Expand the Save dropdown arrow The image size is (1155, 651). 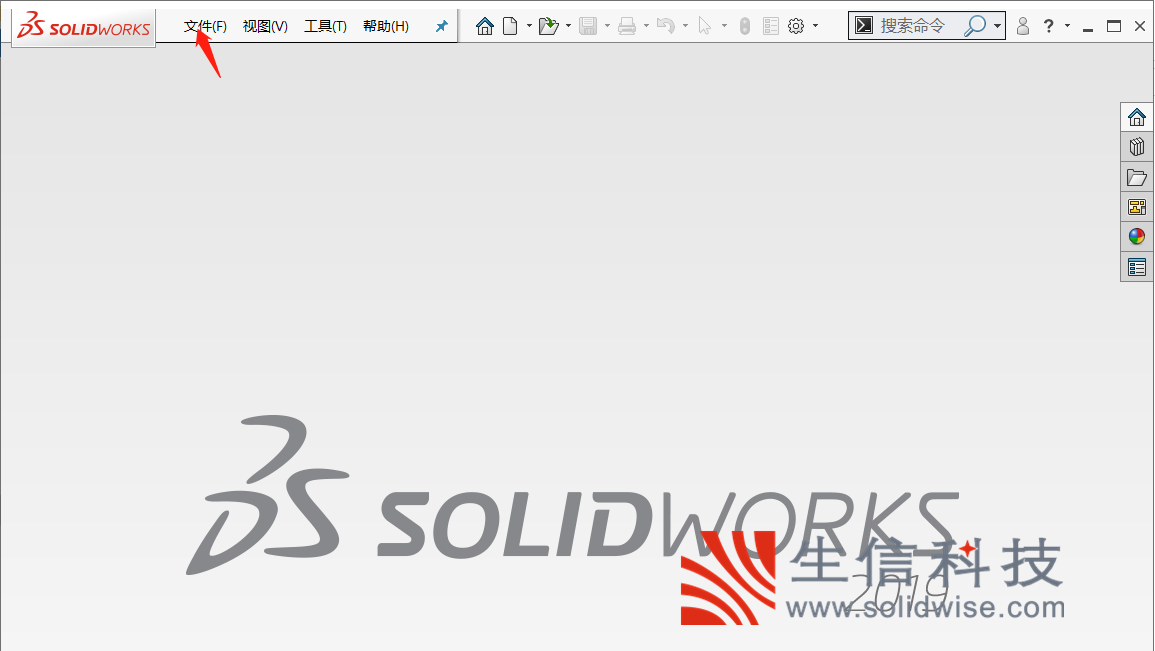(607, 27)
